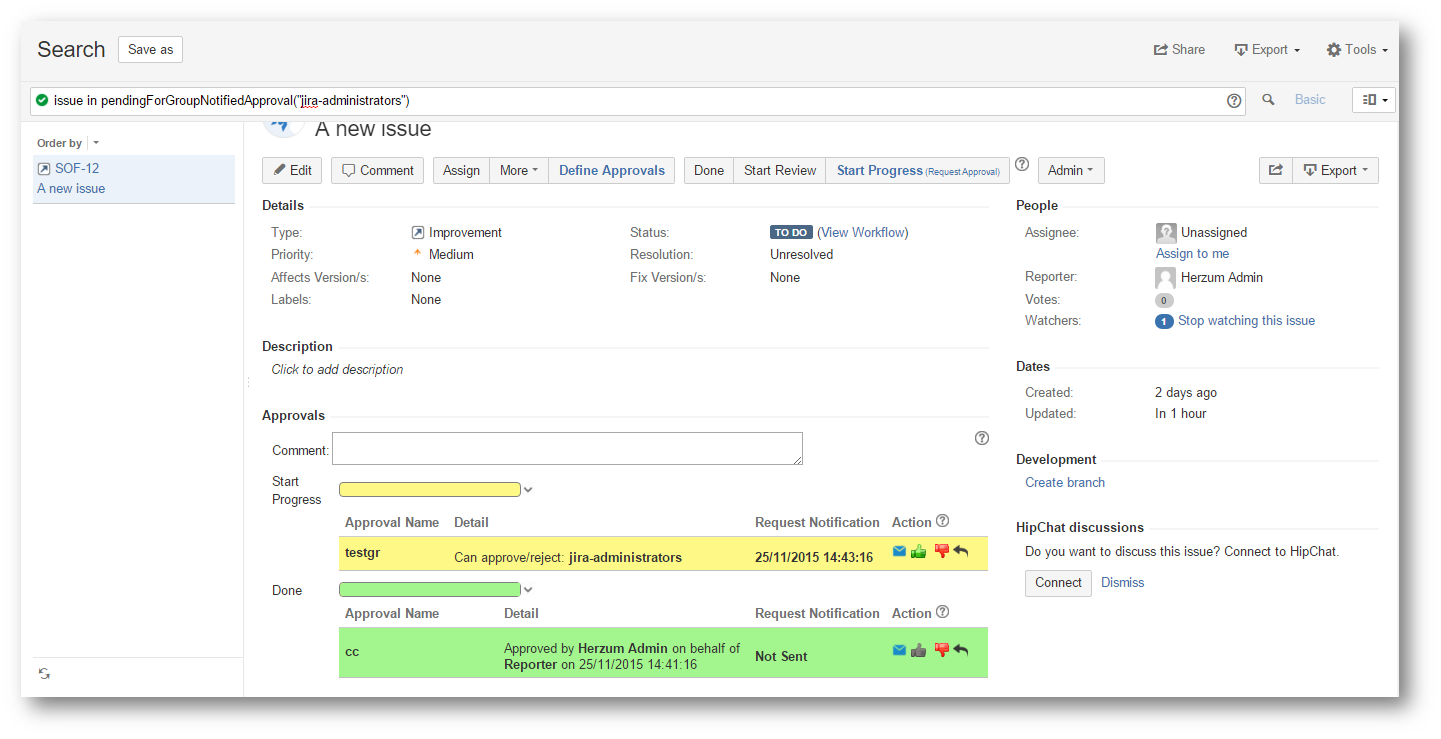Viewport: 1441px width, 739px height.
Task: Select issue SOF-12 in results list
Action: click(x=134, y=179)
